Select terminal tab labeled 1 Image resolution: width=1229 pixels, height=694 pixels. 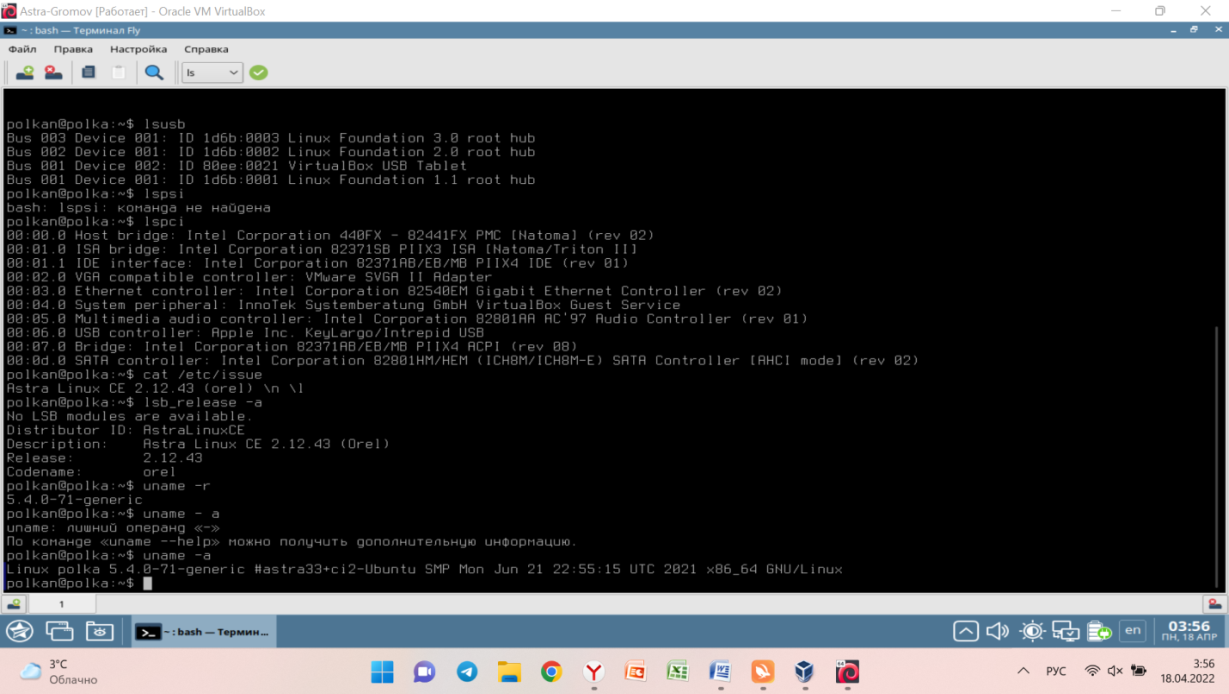pyautogui.click(x=62, y=604)
